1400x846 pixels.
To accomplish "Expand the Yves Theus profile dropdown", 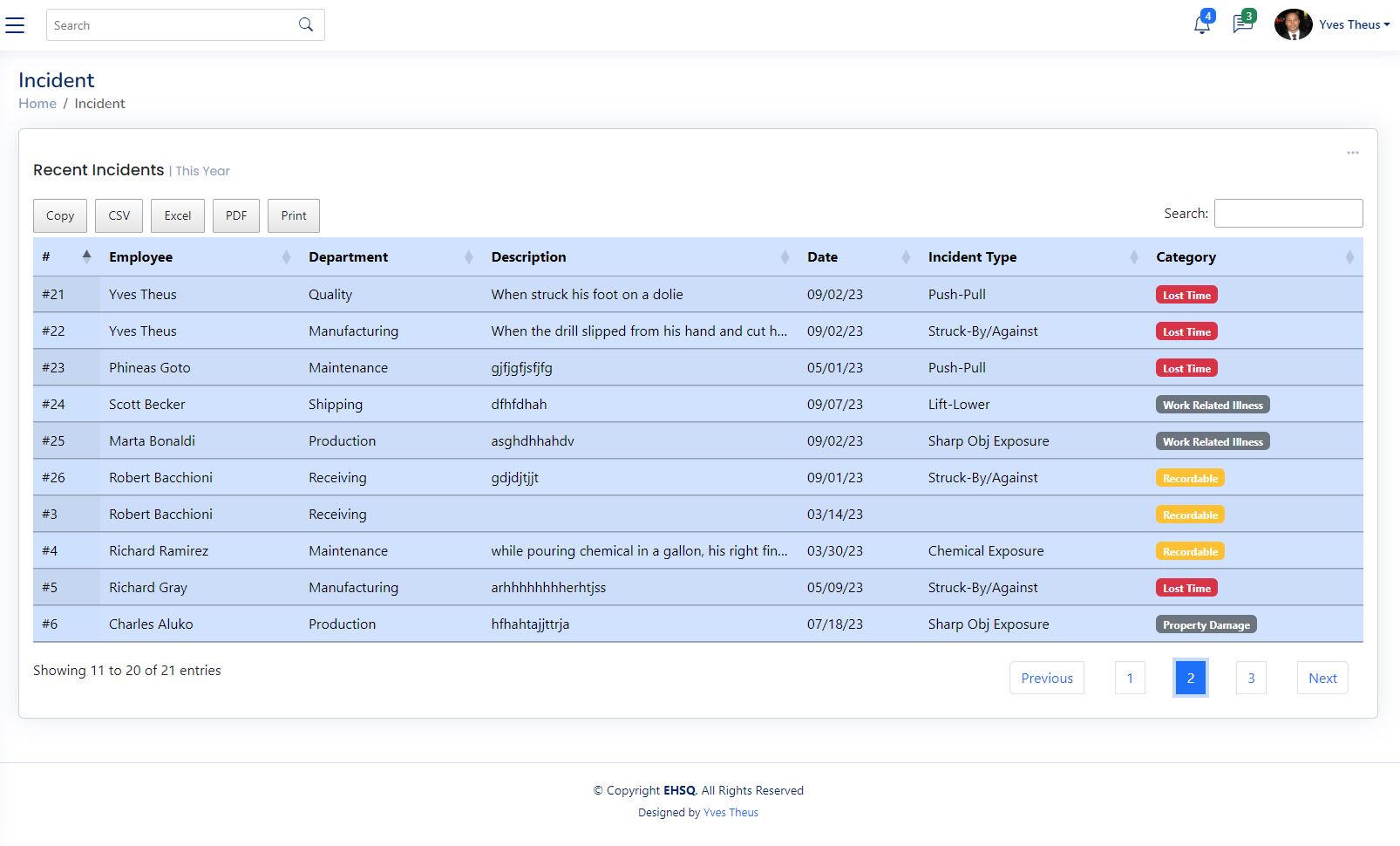I will 1354,24.
